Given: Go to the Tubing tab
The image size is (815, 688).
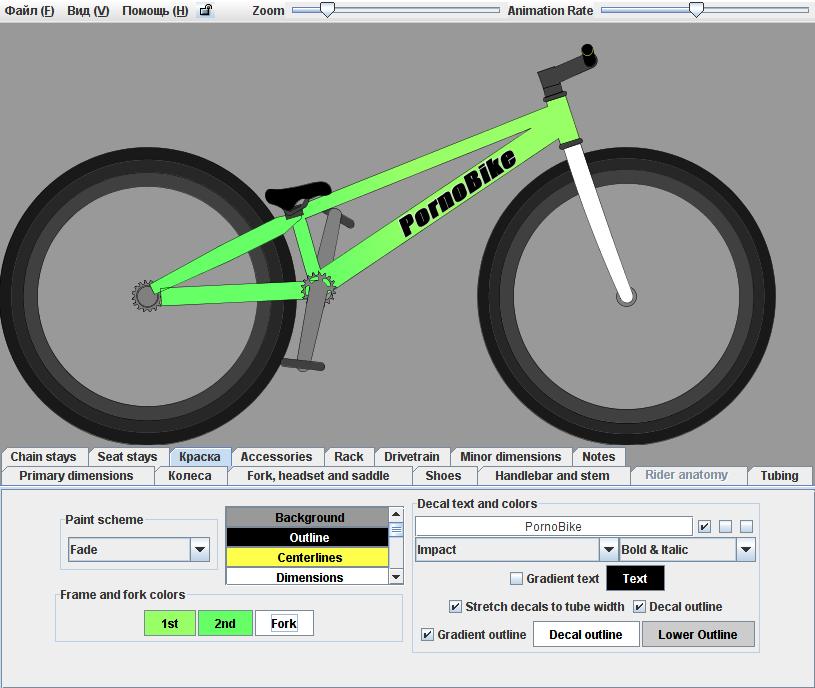Looking at the screenshot, I should 779,476.
